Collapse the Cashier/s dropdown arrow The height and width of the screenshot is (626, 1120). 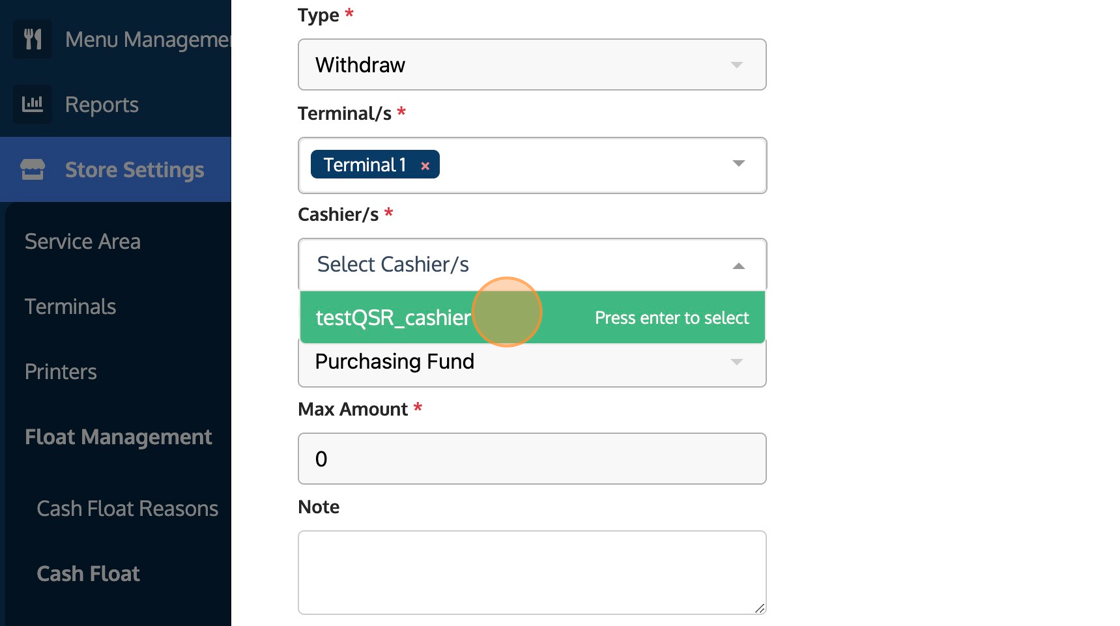tap(738, 265)
